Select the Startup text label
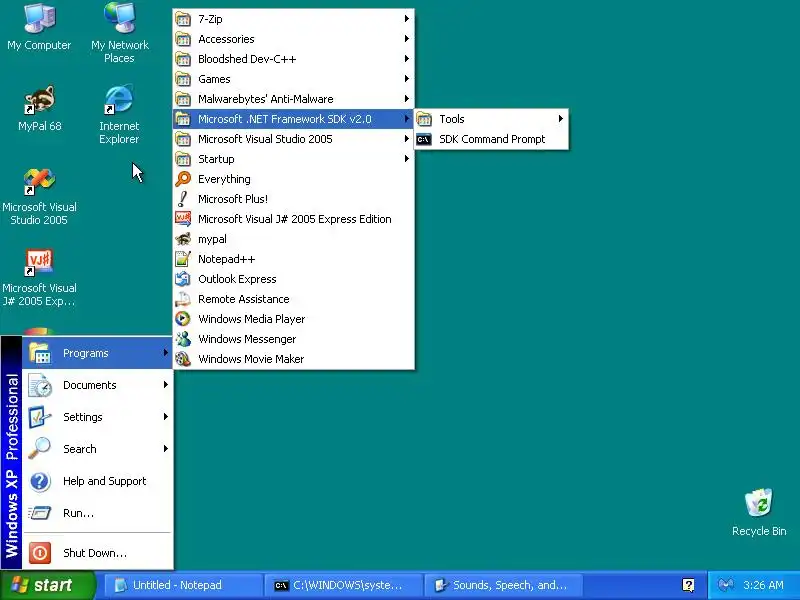The image size is (800, 600). [216, 159]
